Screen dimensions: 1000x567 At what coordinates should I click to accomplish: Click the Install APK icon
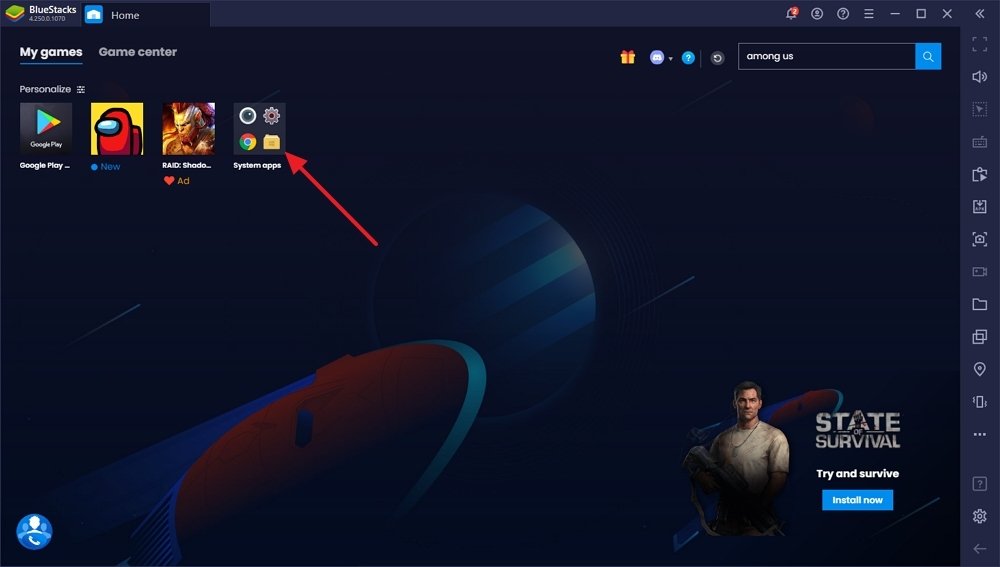[x=980, y=206]
